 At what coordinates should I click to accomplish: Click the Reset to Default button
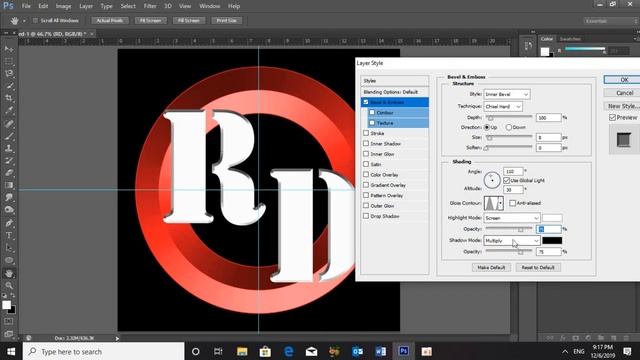(538, 267)
